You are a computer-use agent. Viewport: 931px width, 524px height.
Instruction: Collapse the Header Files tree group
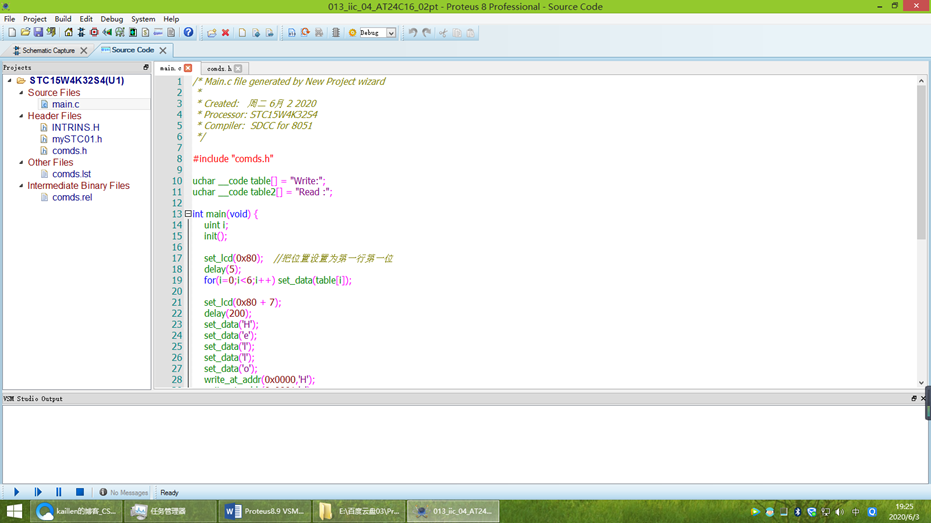click(21, 116)
